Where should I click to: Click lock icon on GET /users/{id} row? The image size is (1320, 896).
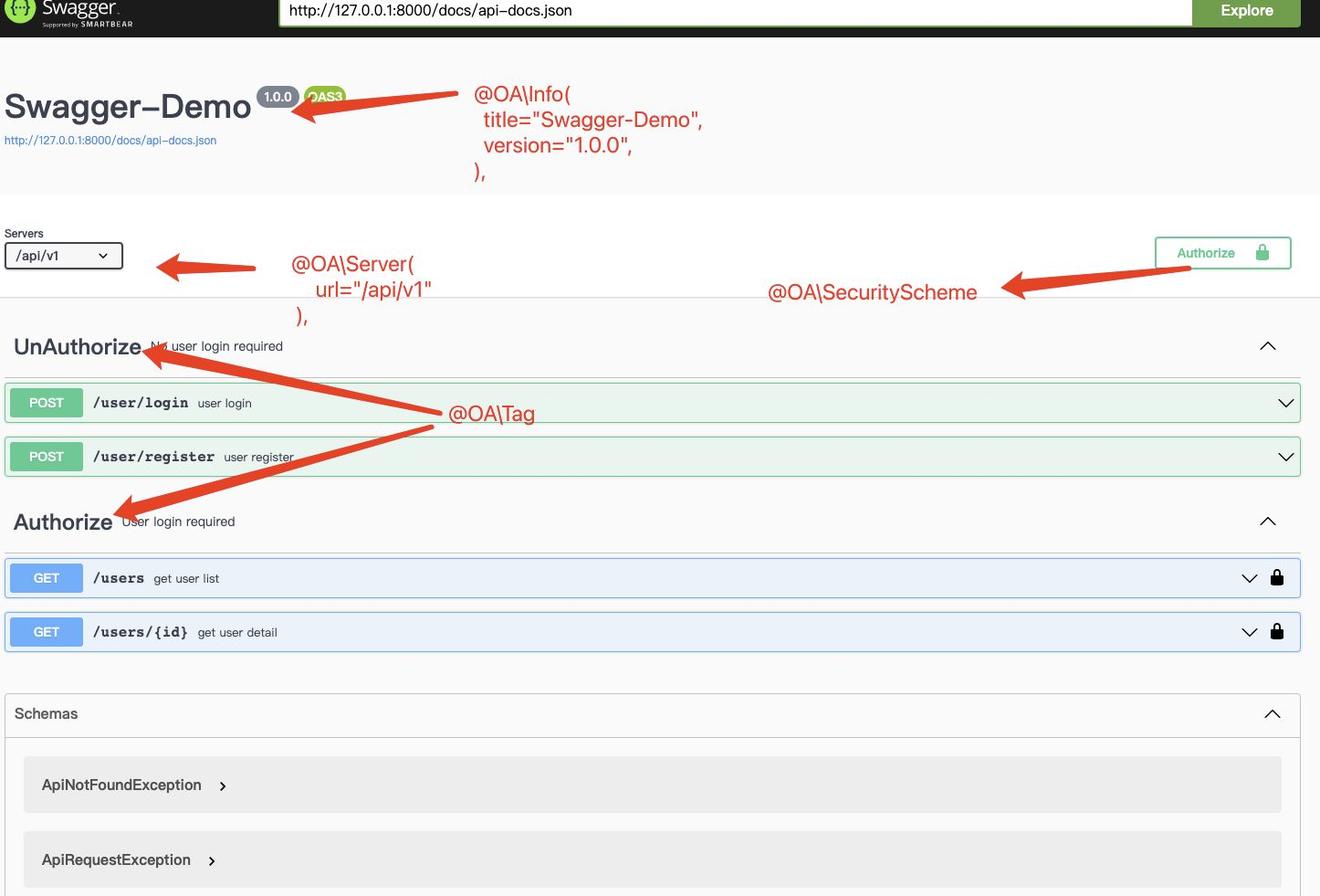1277,632
